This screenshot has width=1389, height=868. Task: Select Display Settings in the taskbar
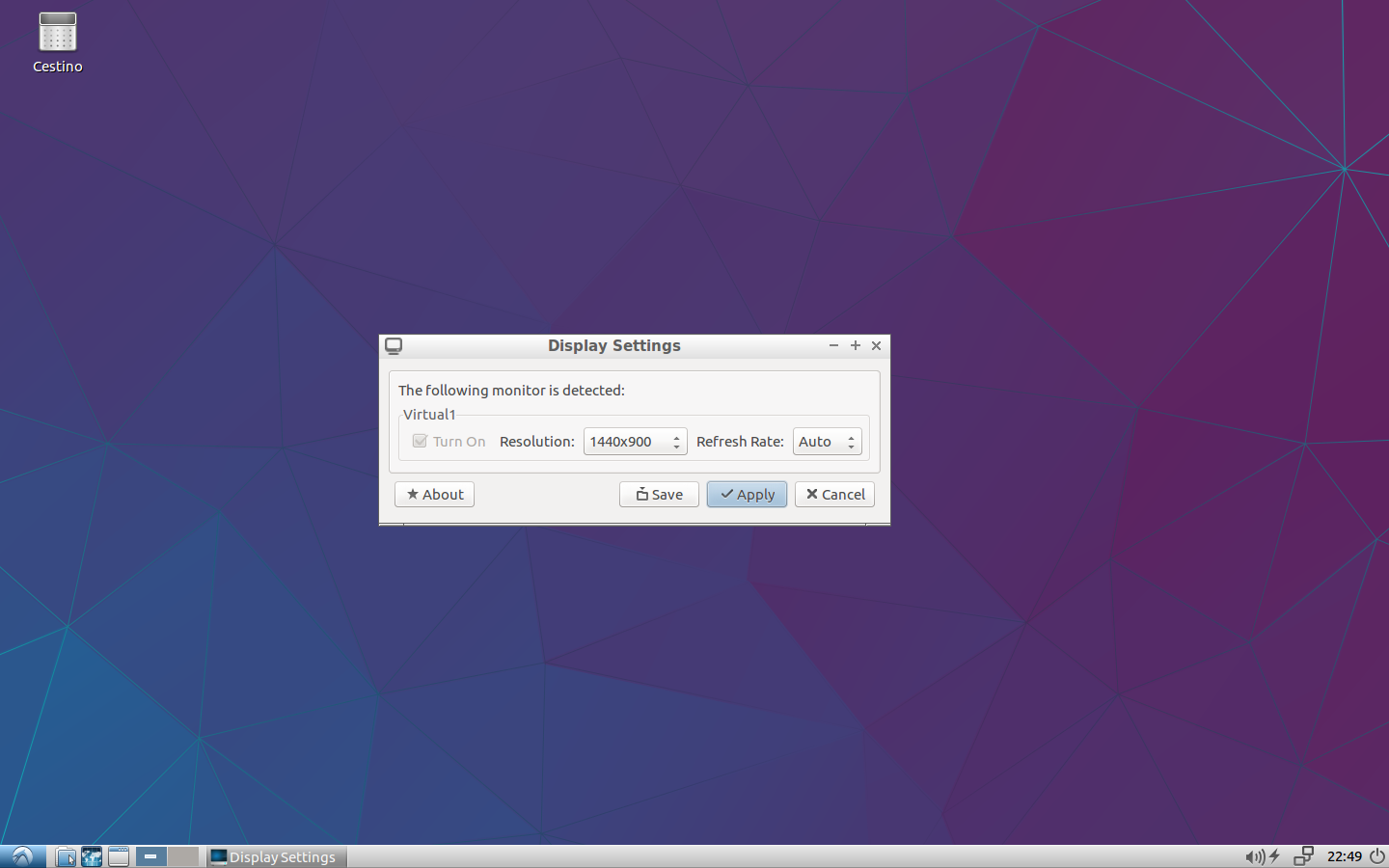click(x=274, y=856)
